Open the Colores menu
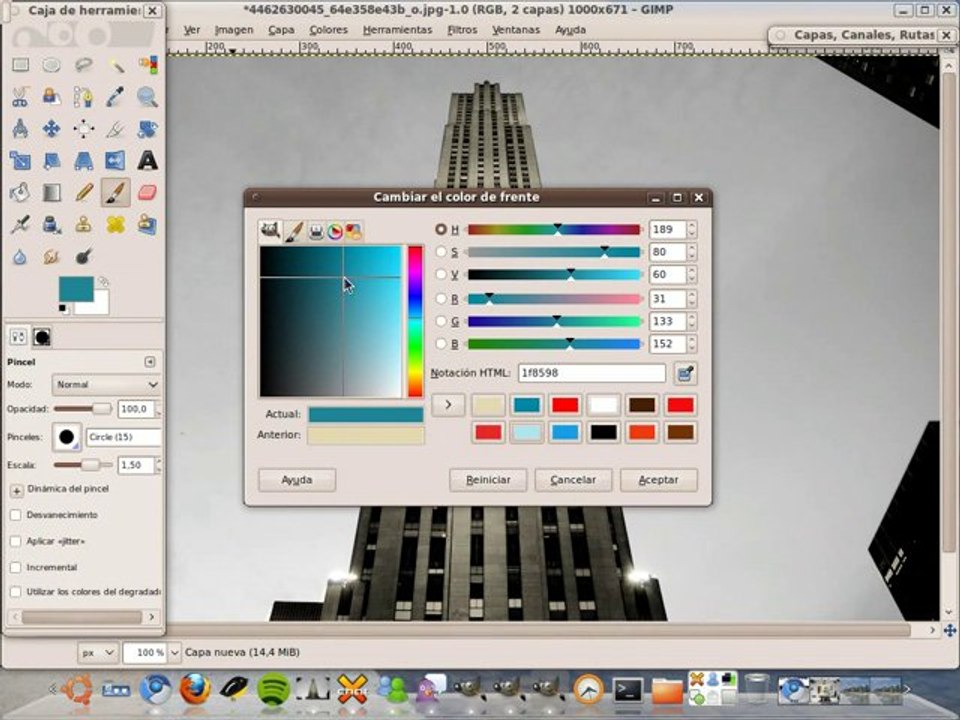The image size is (960, 720). 328,30
